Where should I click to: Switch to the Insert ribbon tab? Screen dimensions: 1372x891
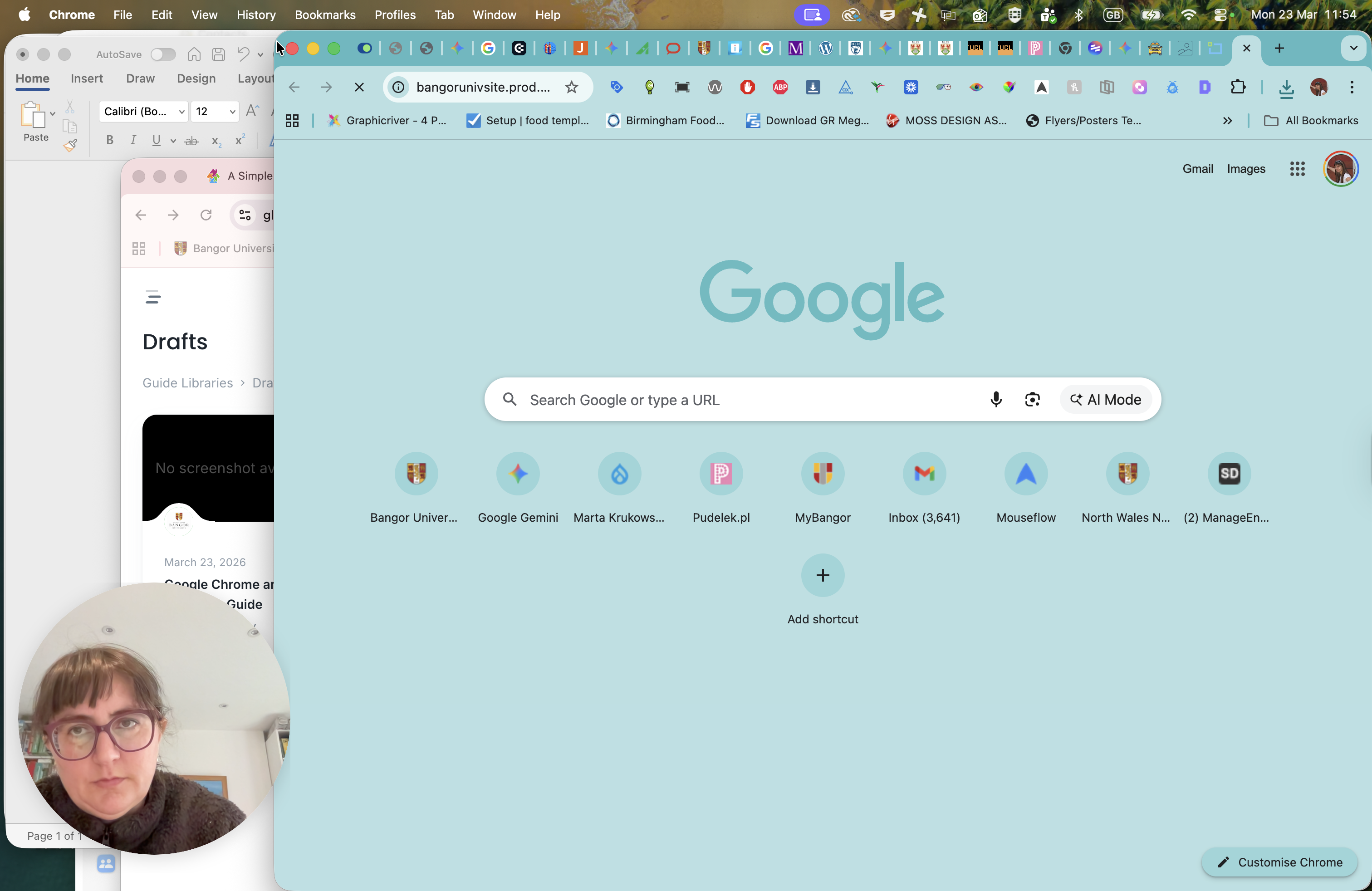87,78
